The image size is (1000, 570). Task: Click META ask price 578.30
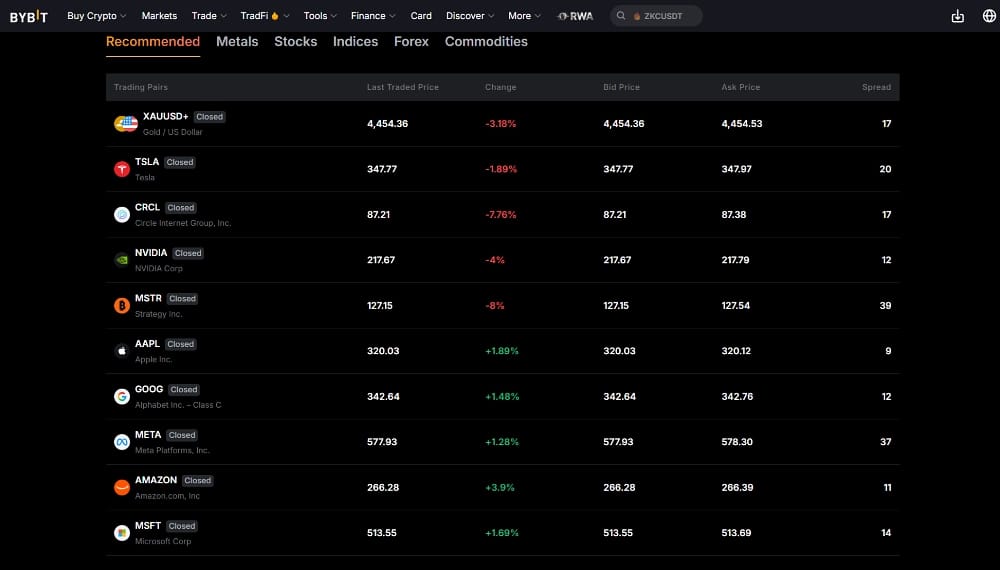click(737, 442)
